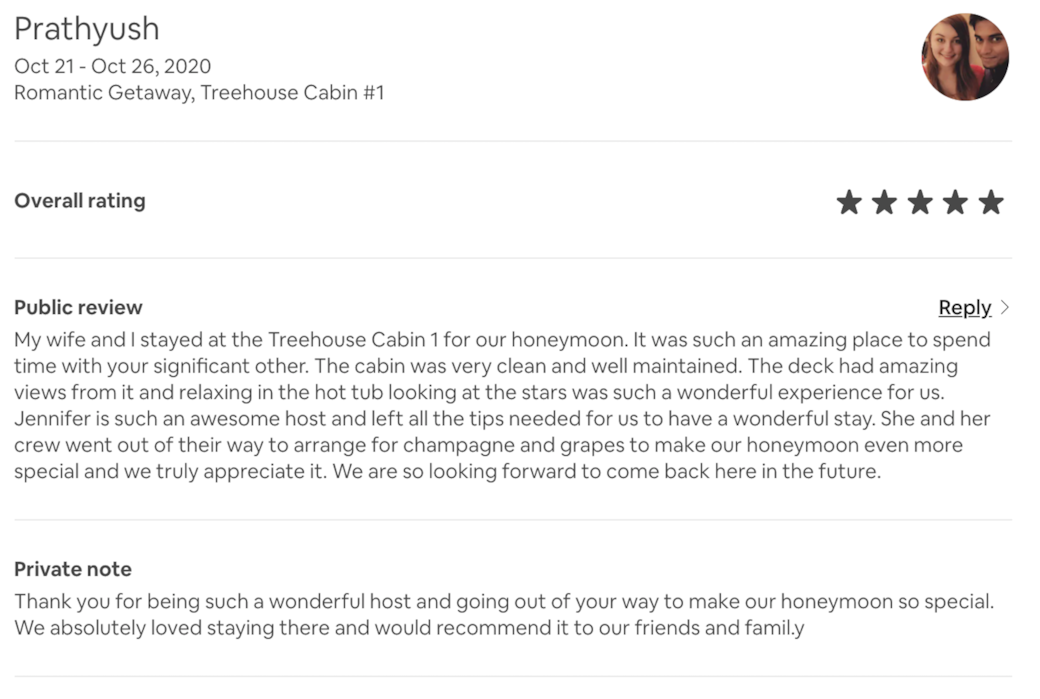
Task: Open the guest profile photo
Action: click(964, 57)
